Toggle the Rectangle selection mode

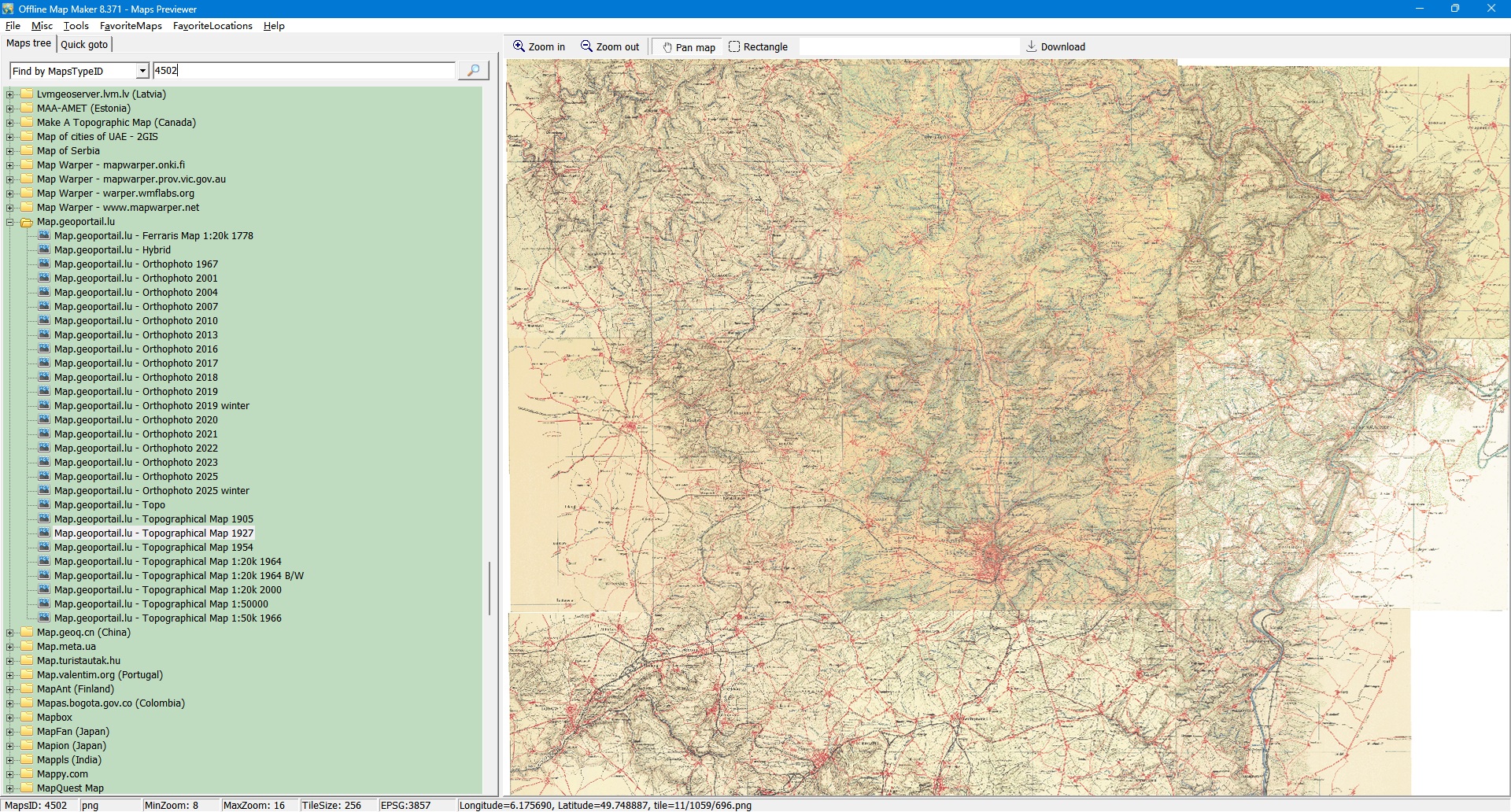point(758,47)
